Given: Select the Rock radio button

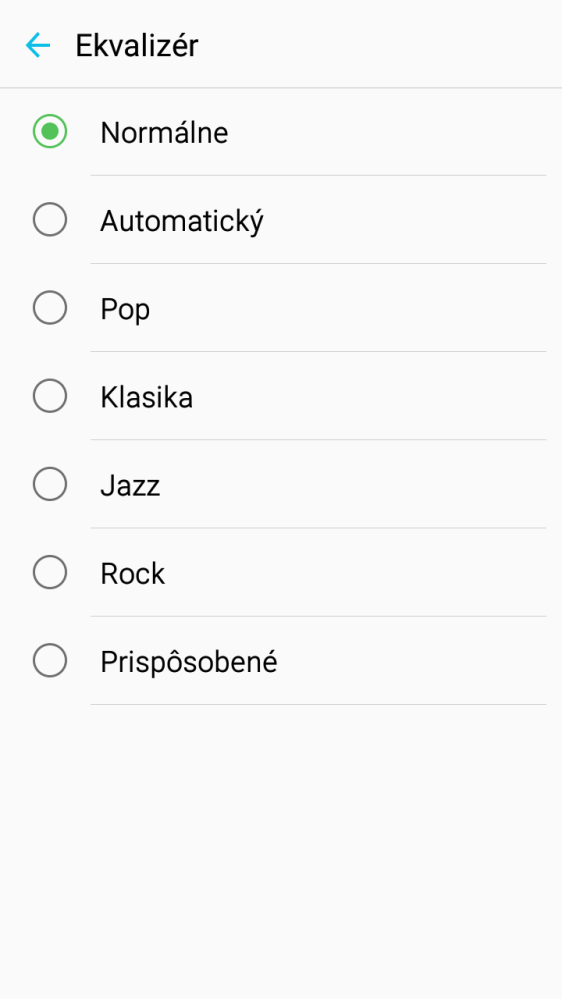Looking at the screenshot, I should [x=50, y=572].
